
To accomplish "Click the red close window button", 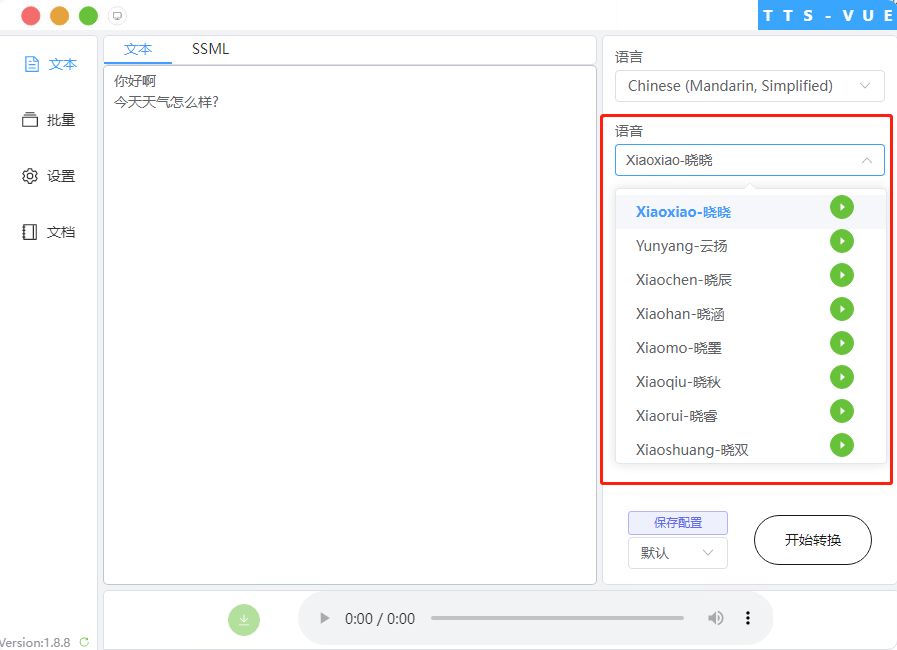I will tap(30, 15).
